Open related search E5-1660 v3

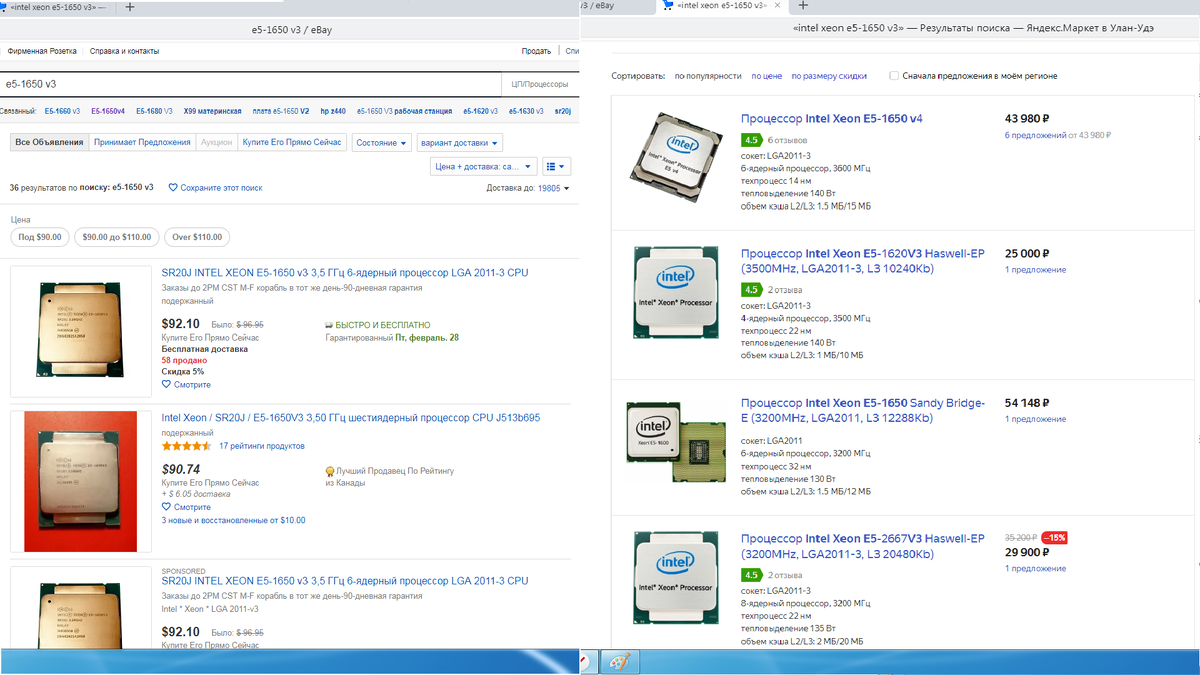click(62, 111)
